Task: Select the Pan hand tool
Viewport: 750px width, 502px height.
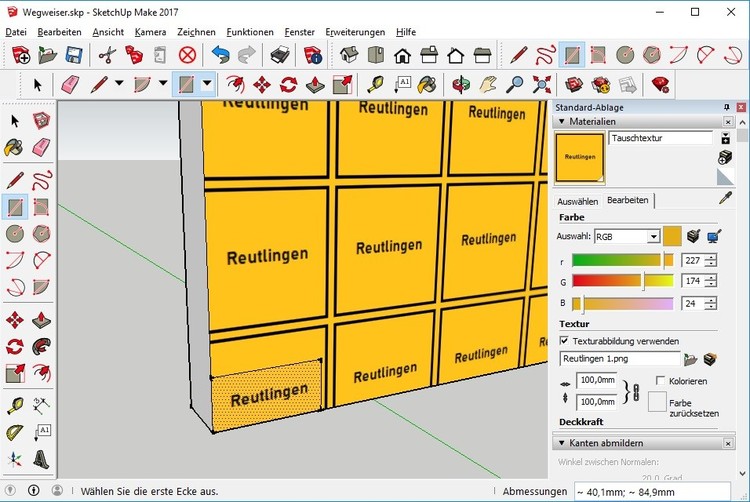Action: click(x=488, y=85)
